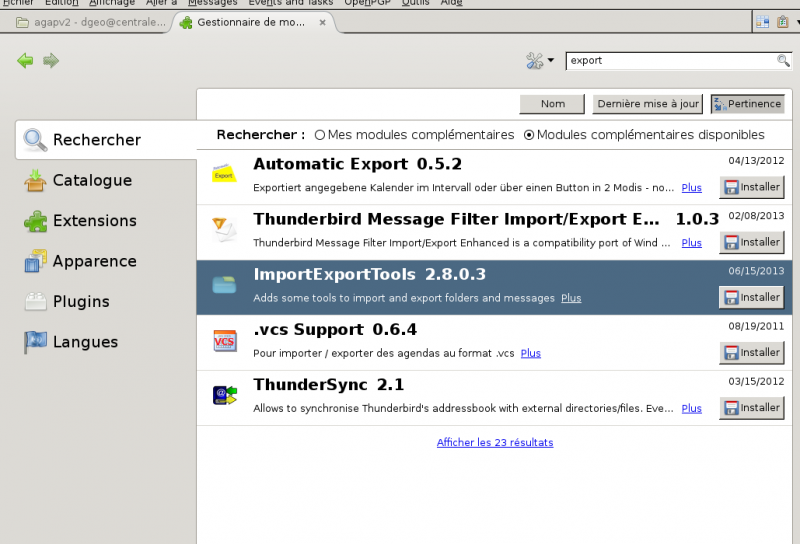Select the .vcs Support 0.6.4 title
Screen dimensions: 800x544
click(335, 330)
